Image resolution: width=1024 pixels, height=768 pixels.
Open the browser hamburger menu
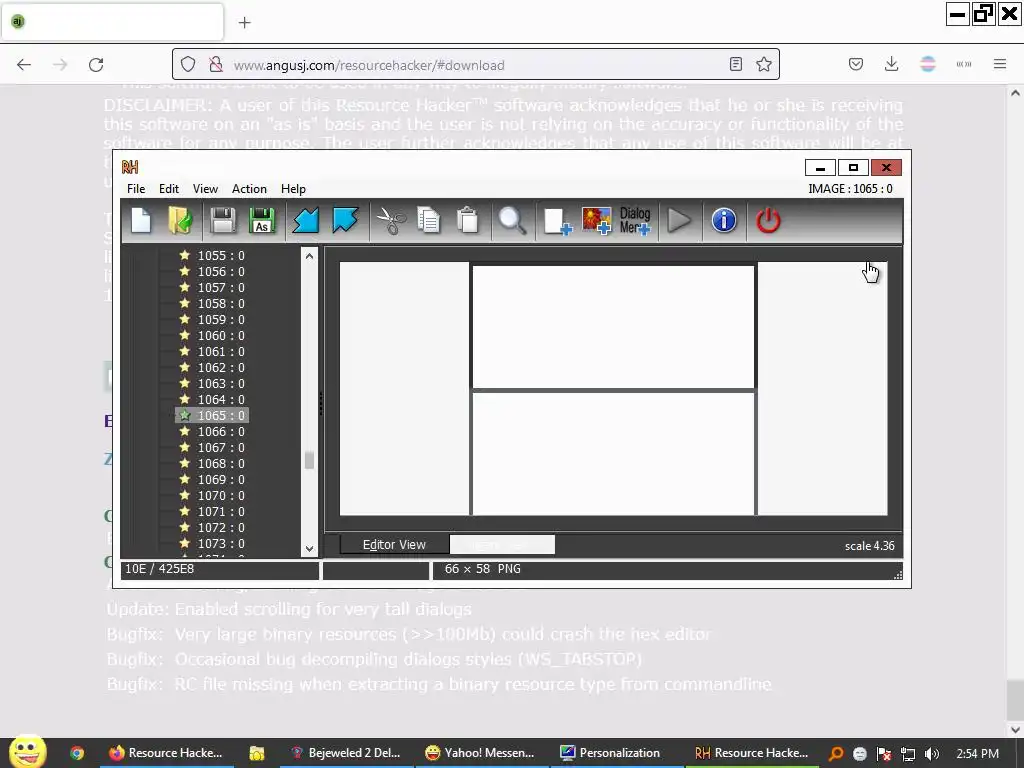[x=1000, y=64]
